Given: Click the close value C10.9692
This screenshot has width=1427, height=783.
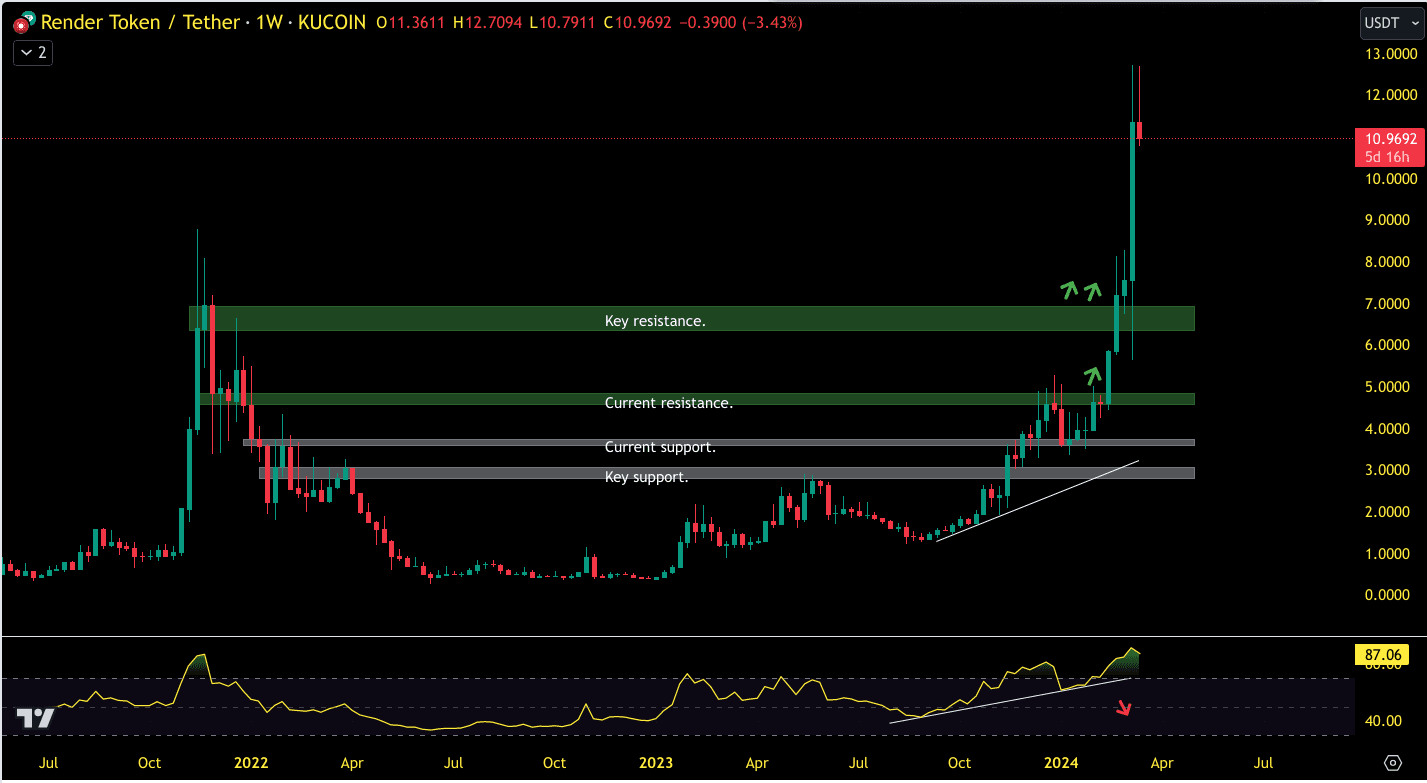Looking at the screenshot, I should point(637,21).
